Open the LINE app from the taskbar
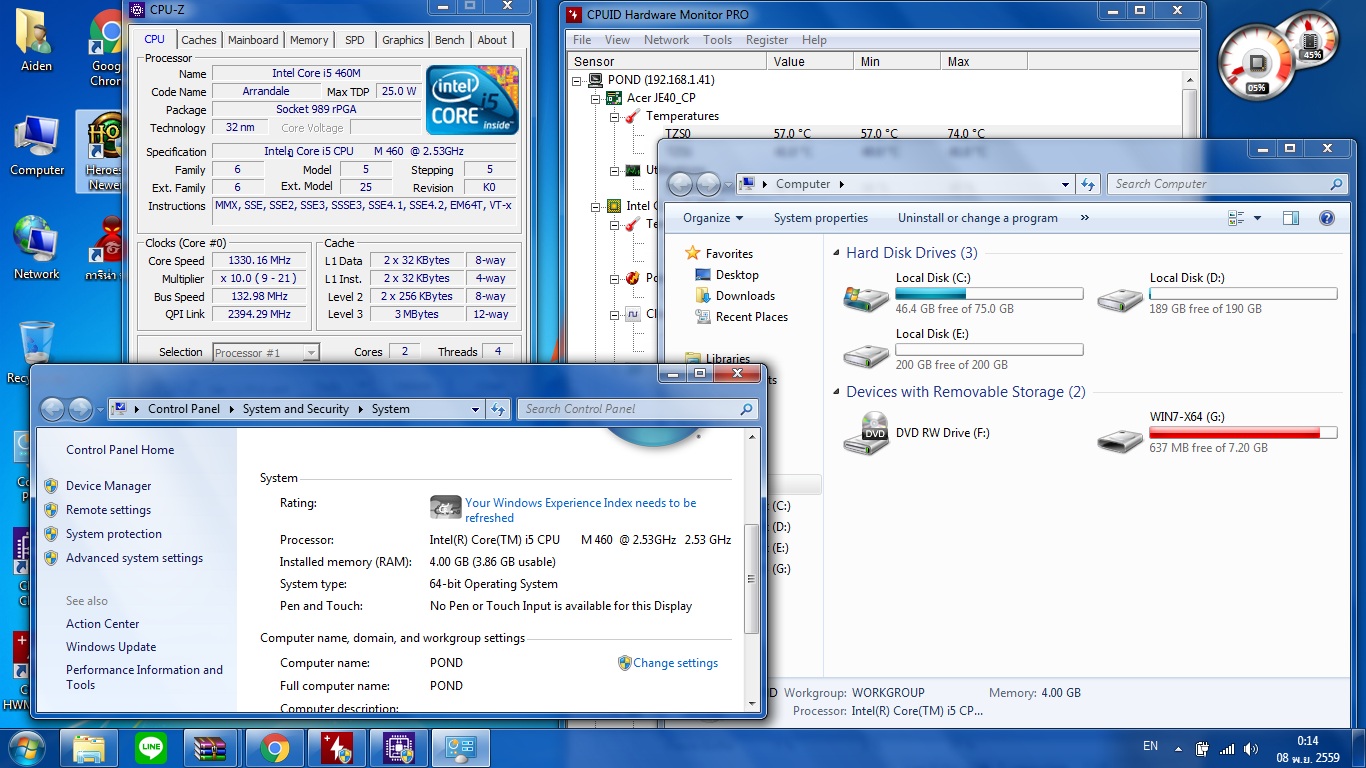The image size is (1366, 768). [151, 747]
